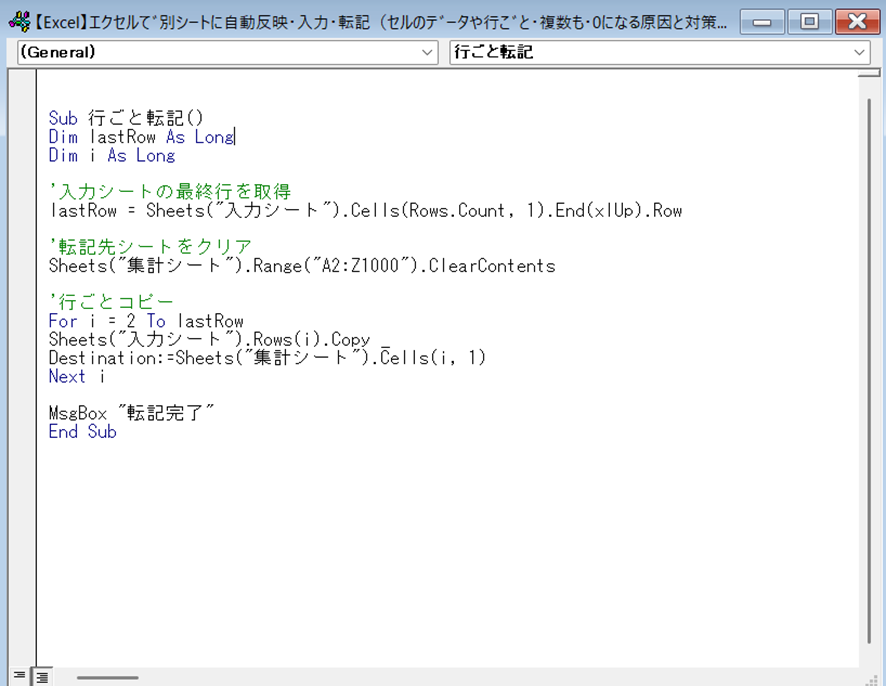Click the horizontal scrollbar thumb at bottom
This screenshot has height=686, width=886.
point(108,676)
